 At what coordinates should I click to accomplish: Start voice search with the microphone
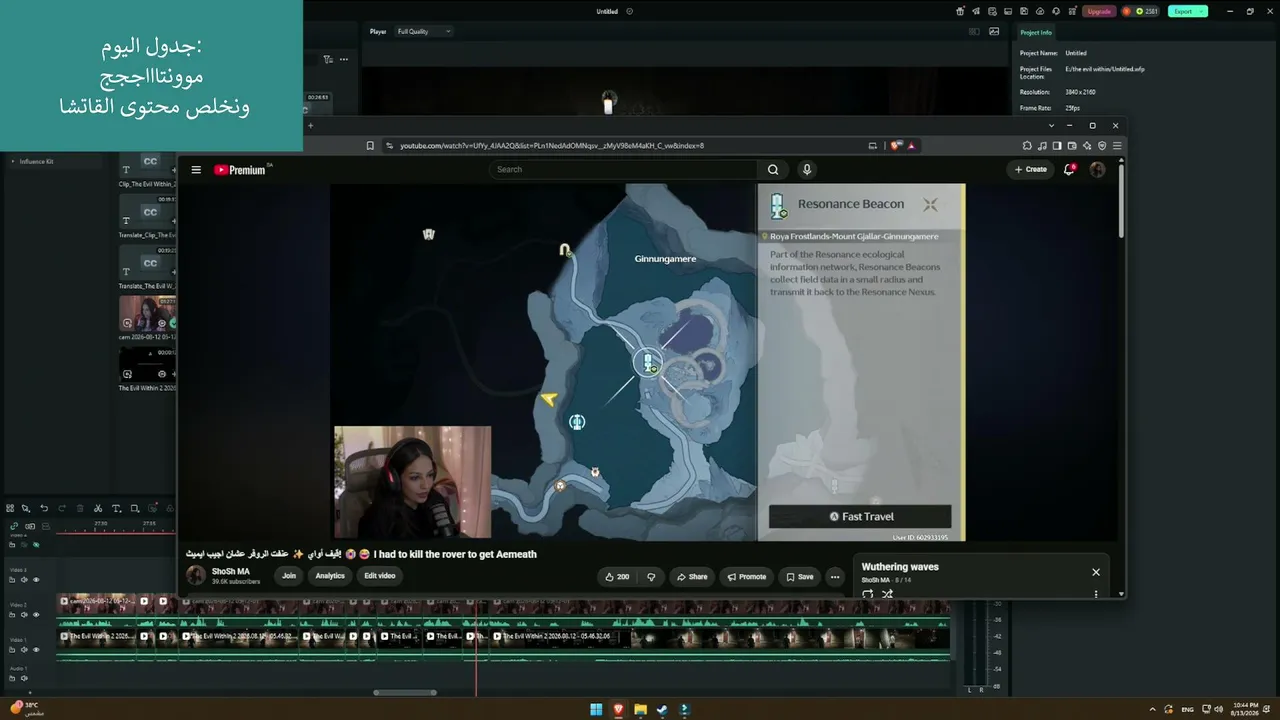[x=807, y=170]
